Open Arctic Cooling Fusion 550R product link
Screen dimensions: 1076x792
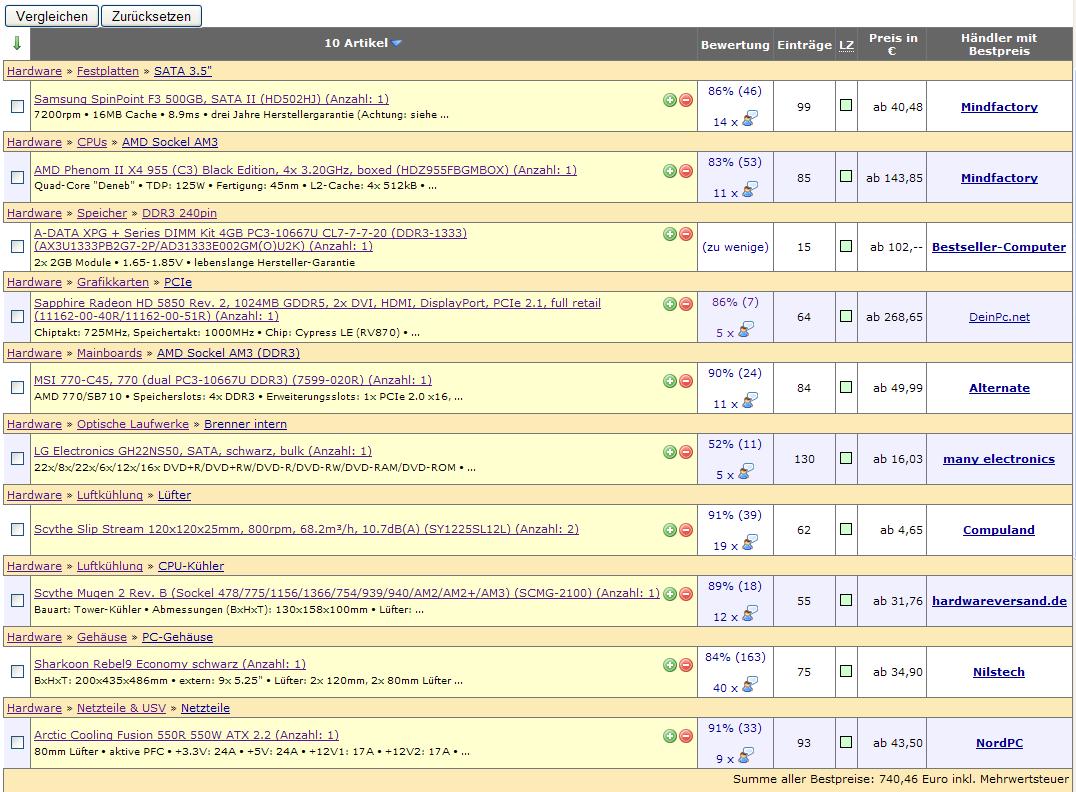pos(187,735)
